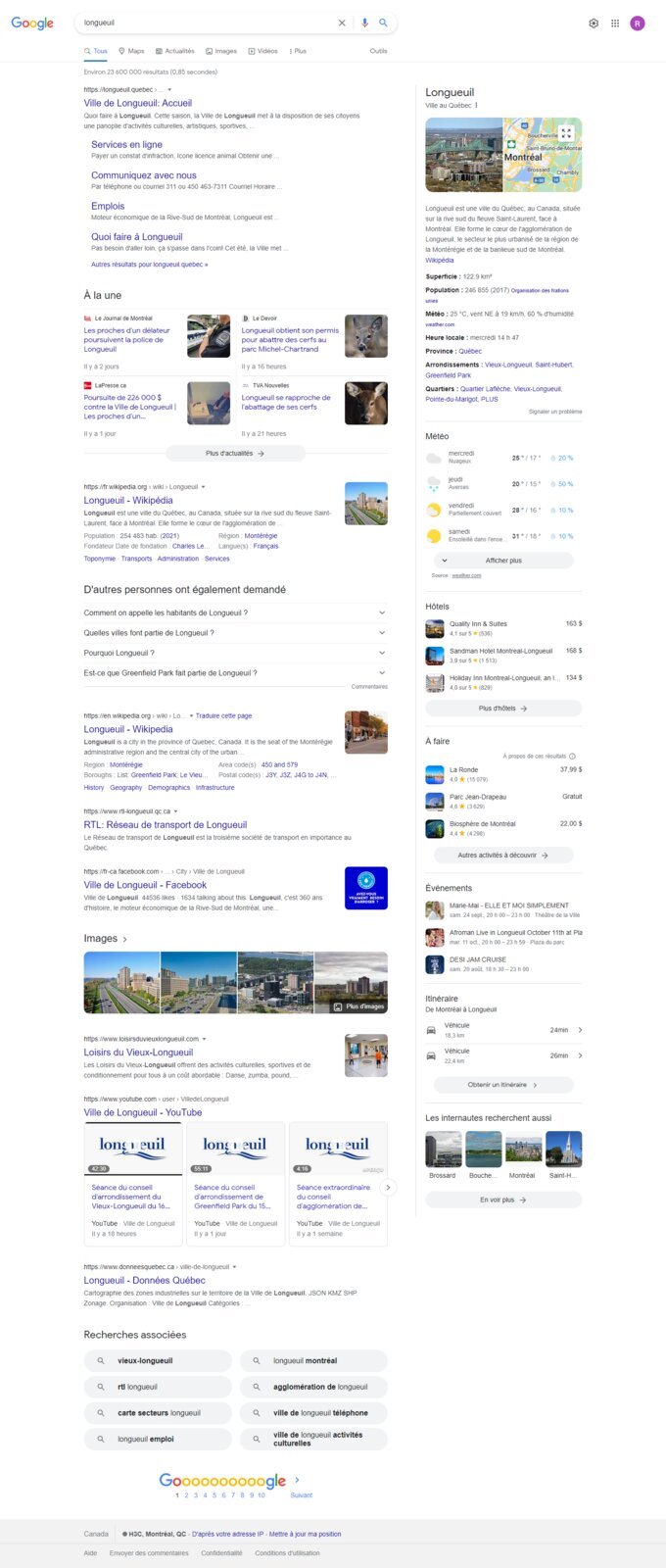Open dropdown arrow beside fr.wikipedia.org URL

tap(203, 486)
